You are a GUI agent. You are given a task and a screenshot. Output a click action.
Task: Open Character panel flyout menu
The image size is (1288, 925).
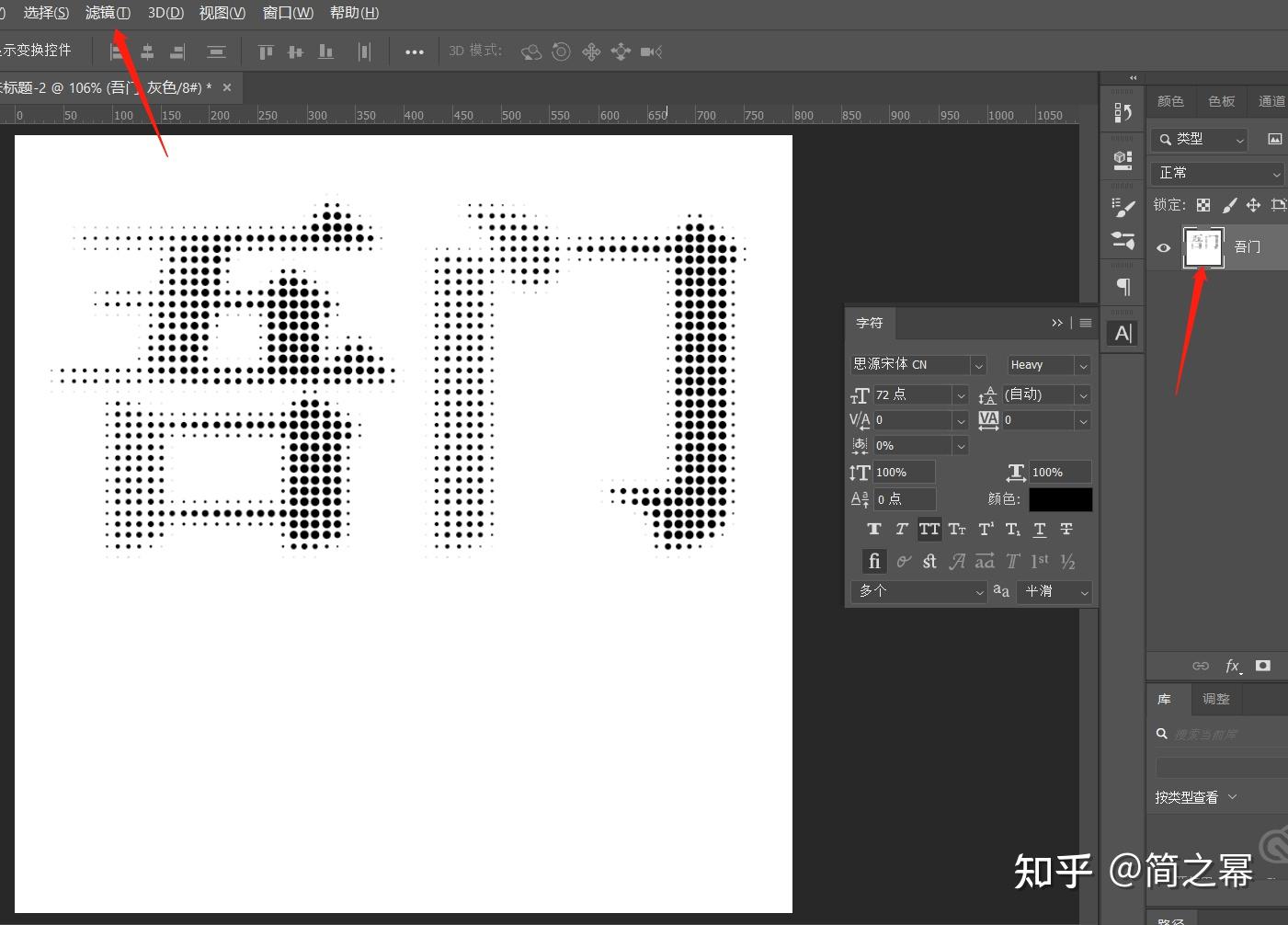click(x=1086, y=323)
